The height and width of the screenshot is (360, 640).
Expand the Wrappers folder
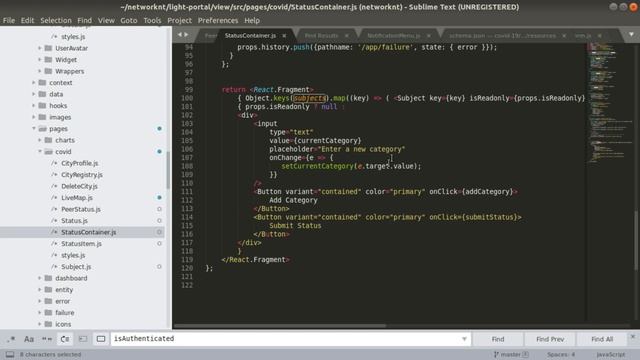[x=40, y=71]
